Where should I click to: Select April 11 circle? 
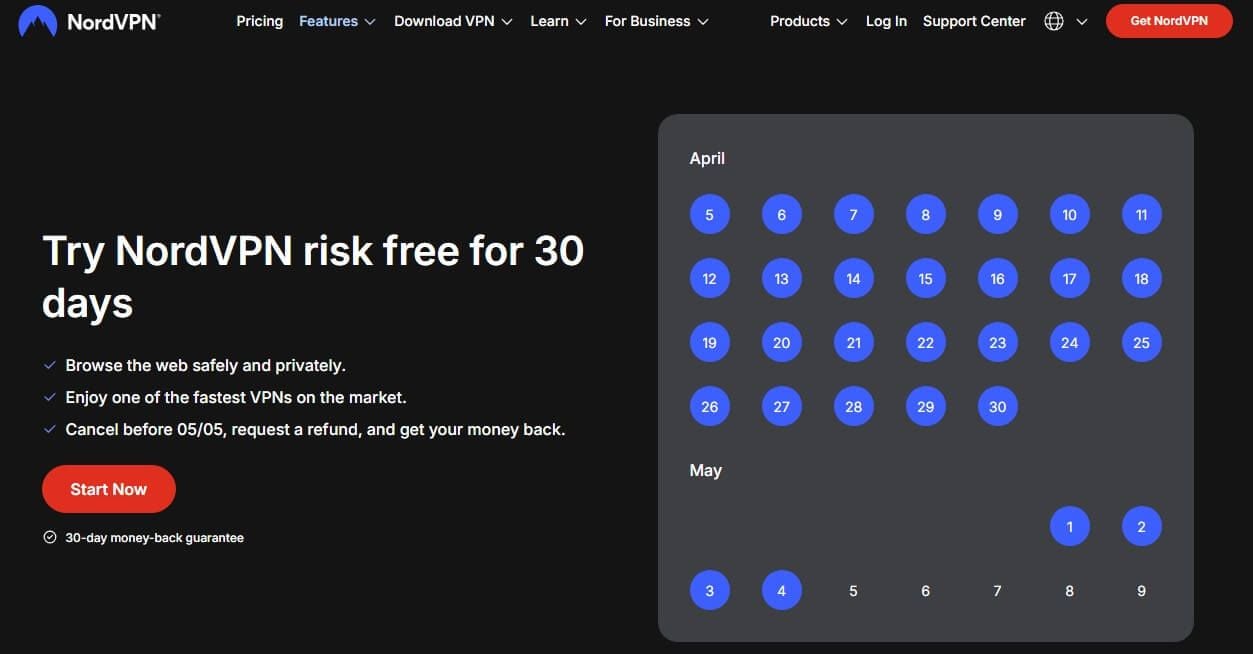1141,215
